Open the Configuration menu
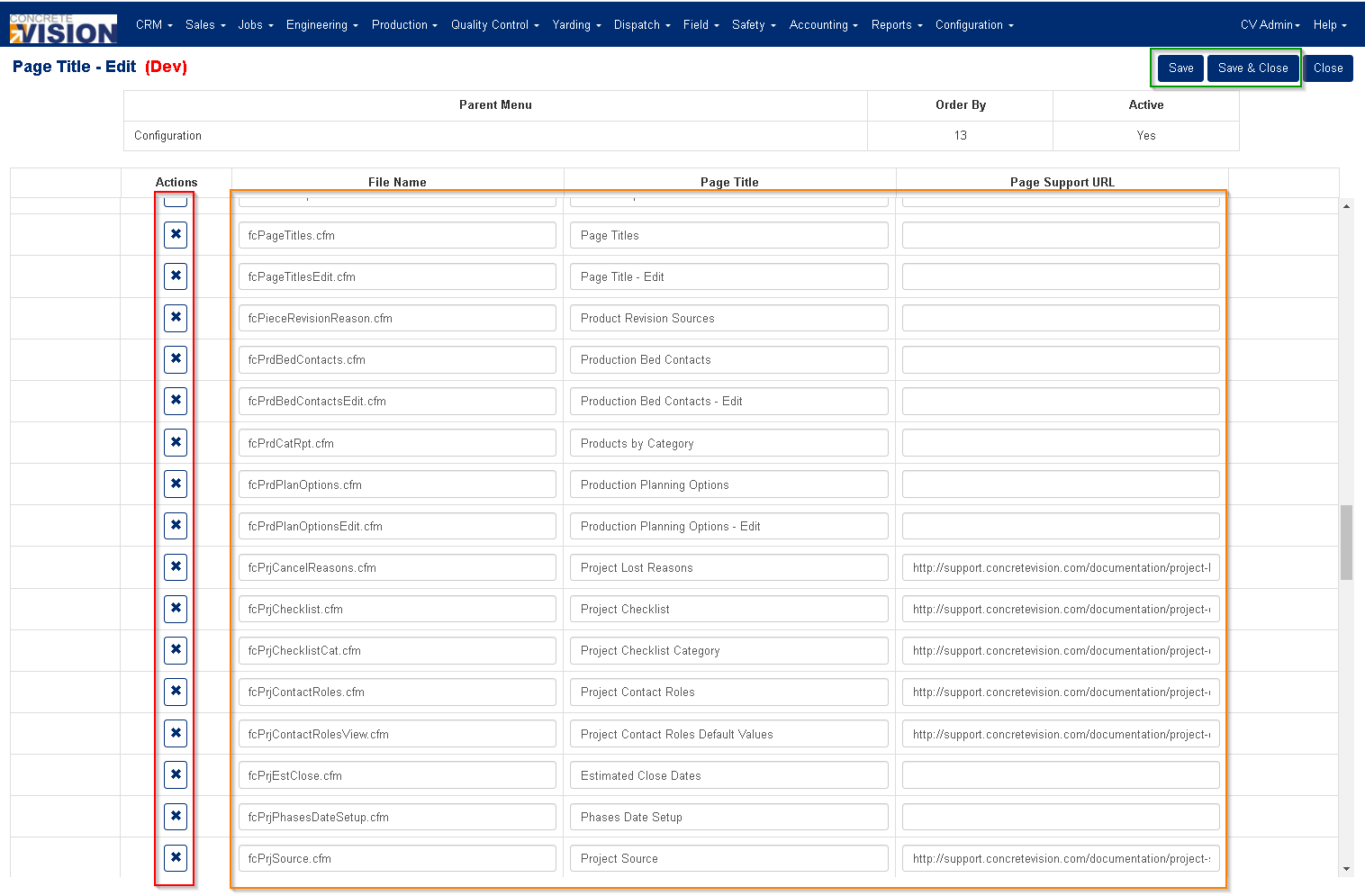Screen dimensions: 1365x896 pos(974,25)
